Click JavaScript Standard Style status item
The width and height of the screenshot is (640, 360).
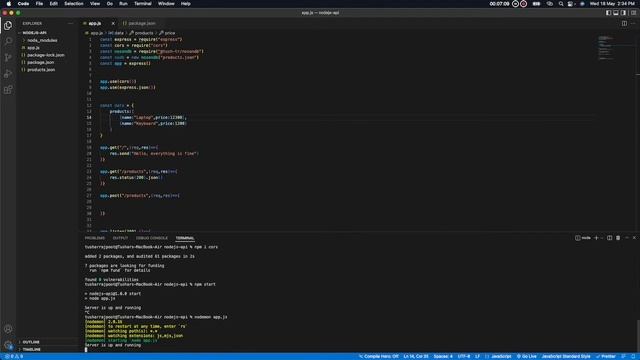[566, 356]
